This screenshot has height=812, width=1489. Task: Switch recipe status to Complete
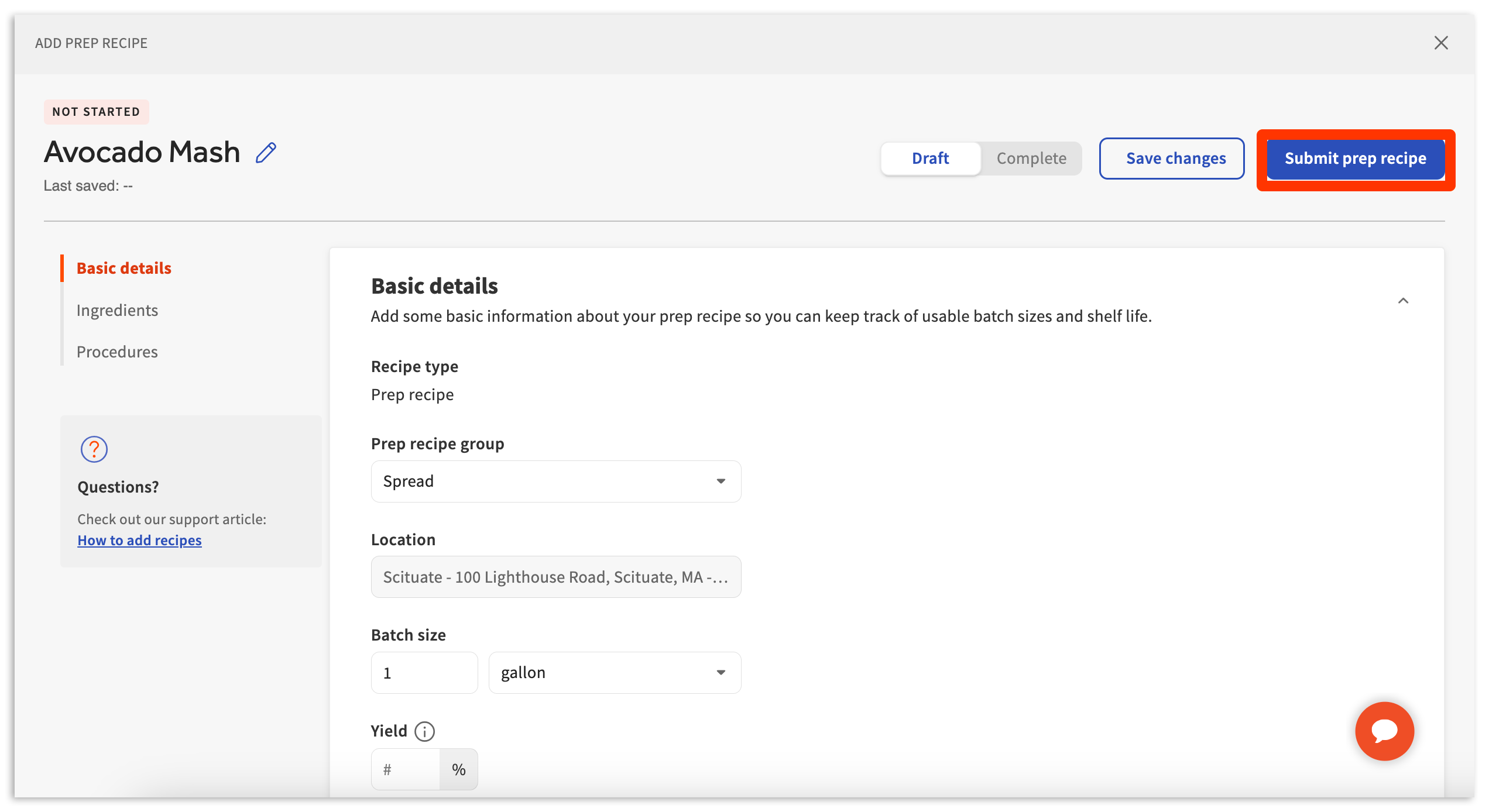[x=1031, y=159]
